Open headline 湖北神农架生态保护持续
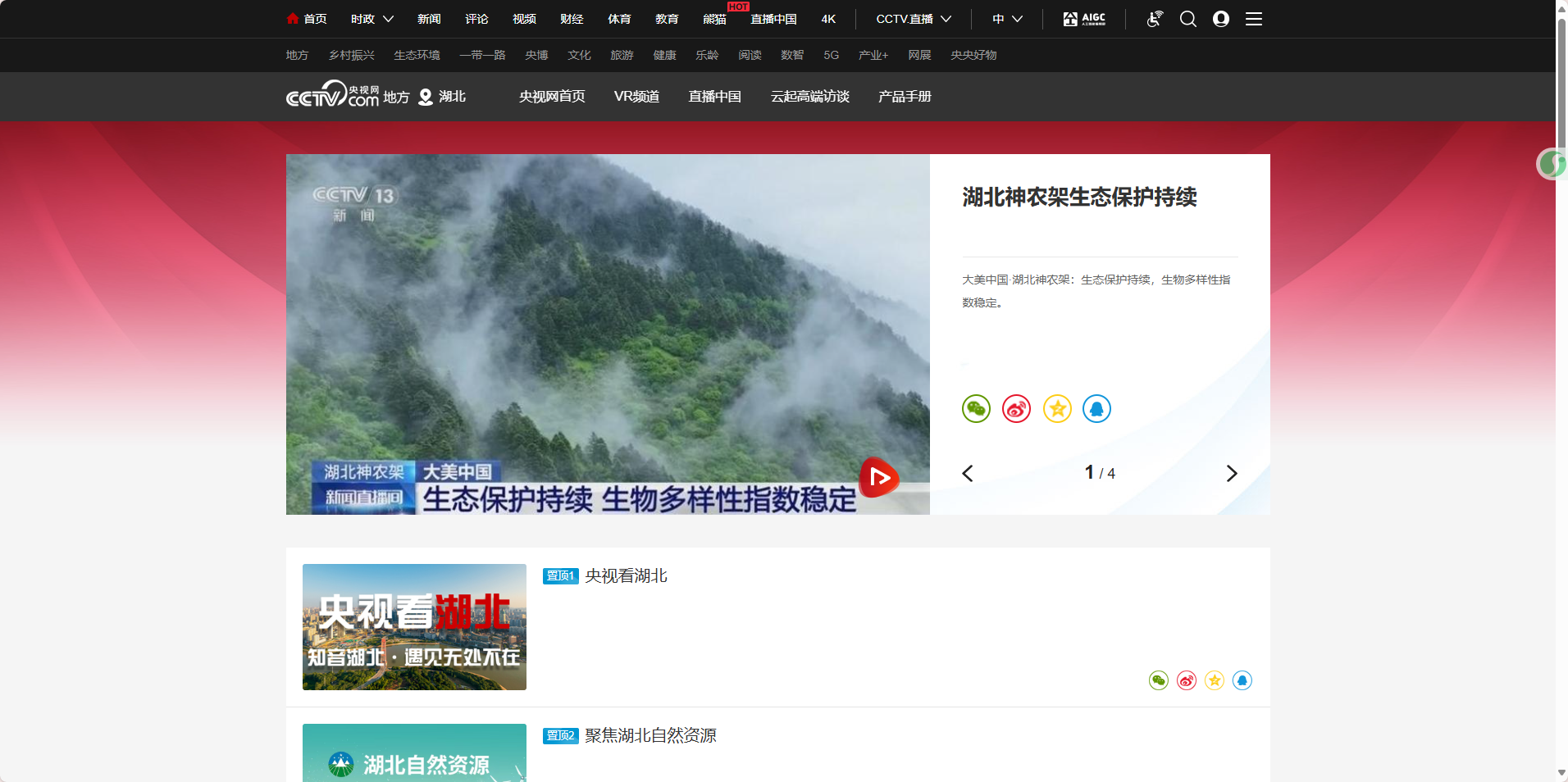This screenshot has height=782, width=1568. (x=1079, y=197)
